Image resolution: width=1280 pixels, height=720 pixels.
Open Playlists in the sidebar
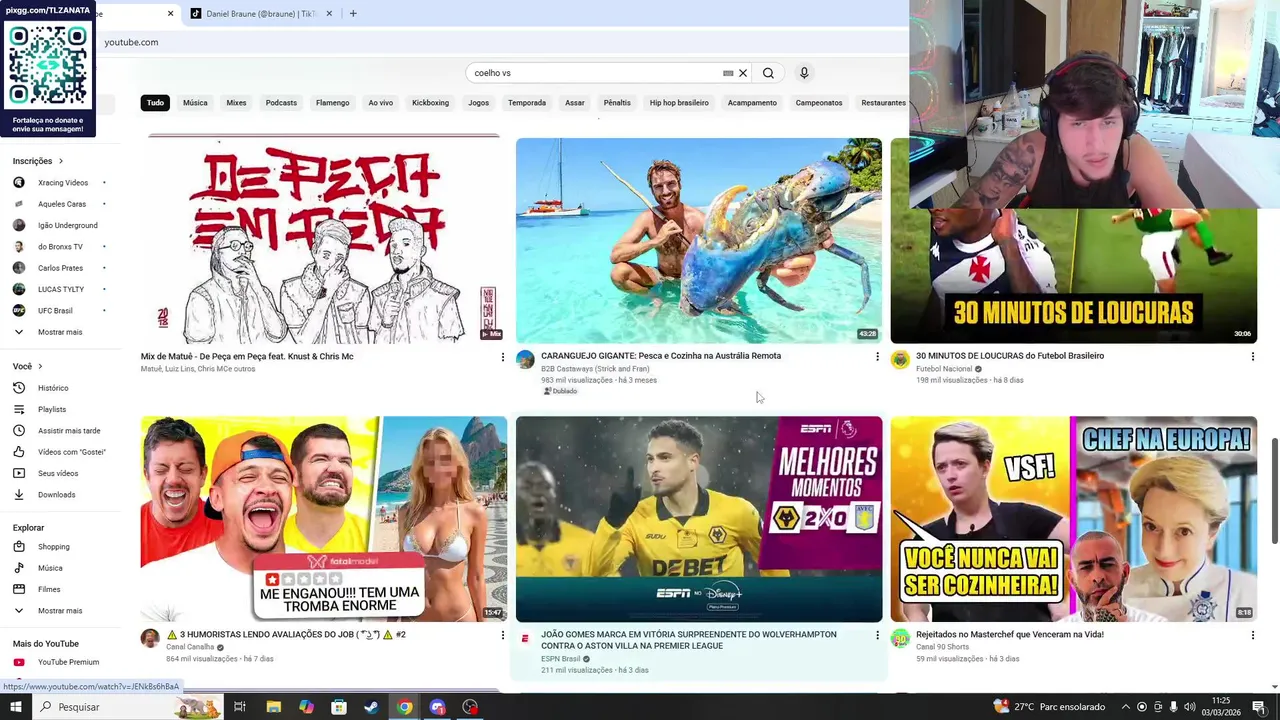[52, 409]
